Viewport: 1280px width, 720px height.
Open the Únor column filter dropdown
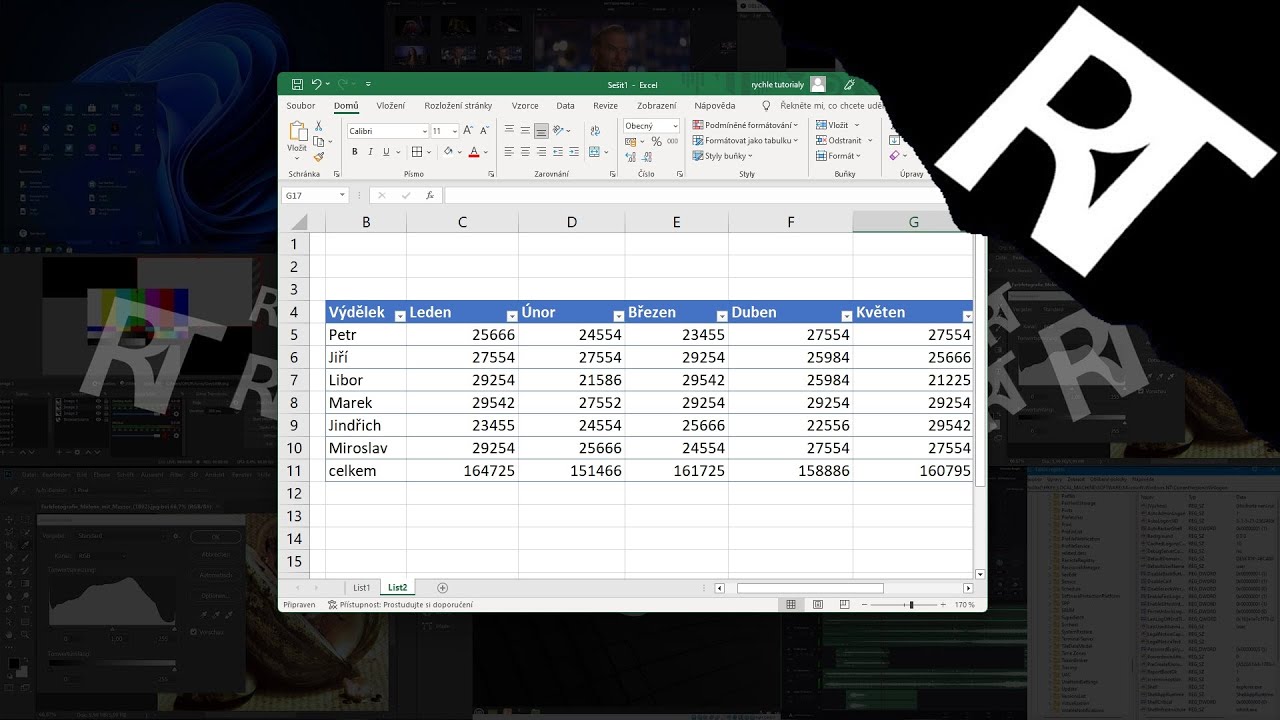coord(618,316)
